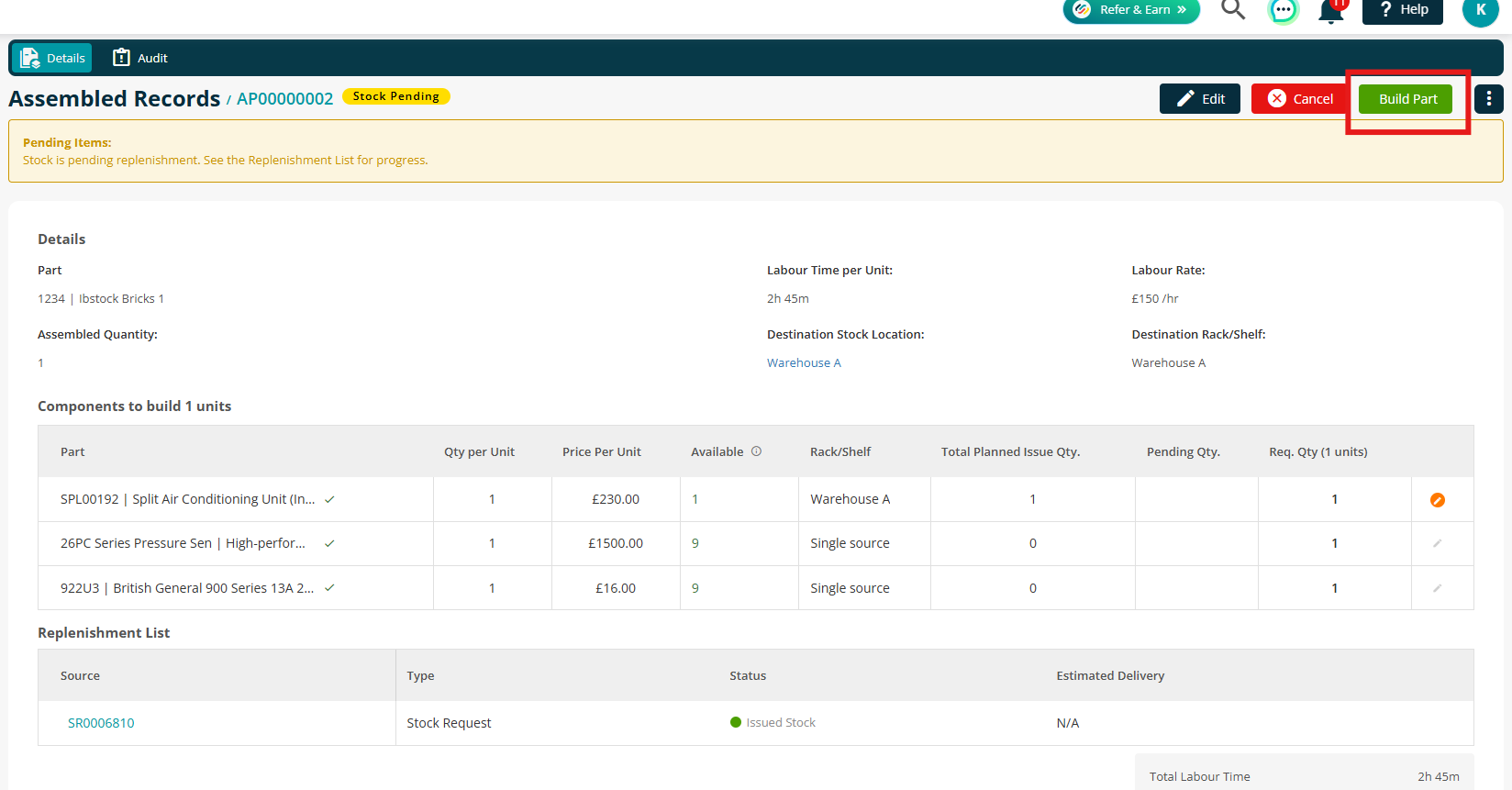This screenshot has height=790, width=1512.
Task: Click available quantity 9 for 922U3
Action: 695,588
